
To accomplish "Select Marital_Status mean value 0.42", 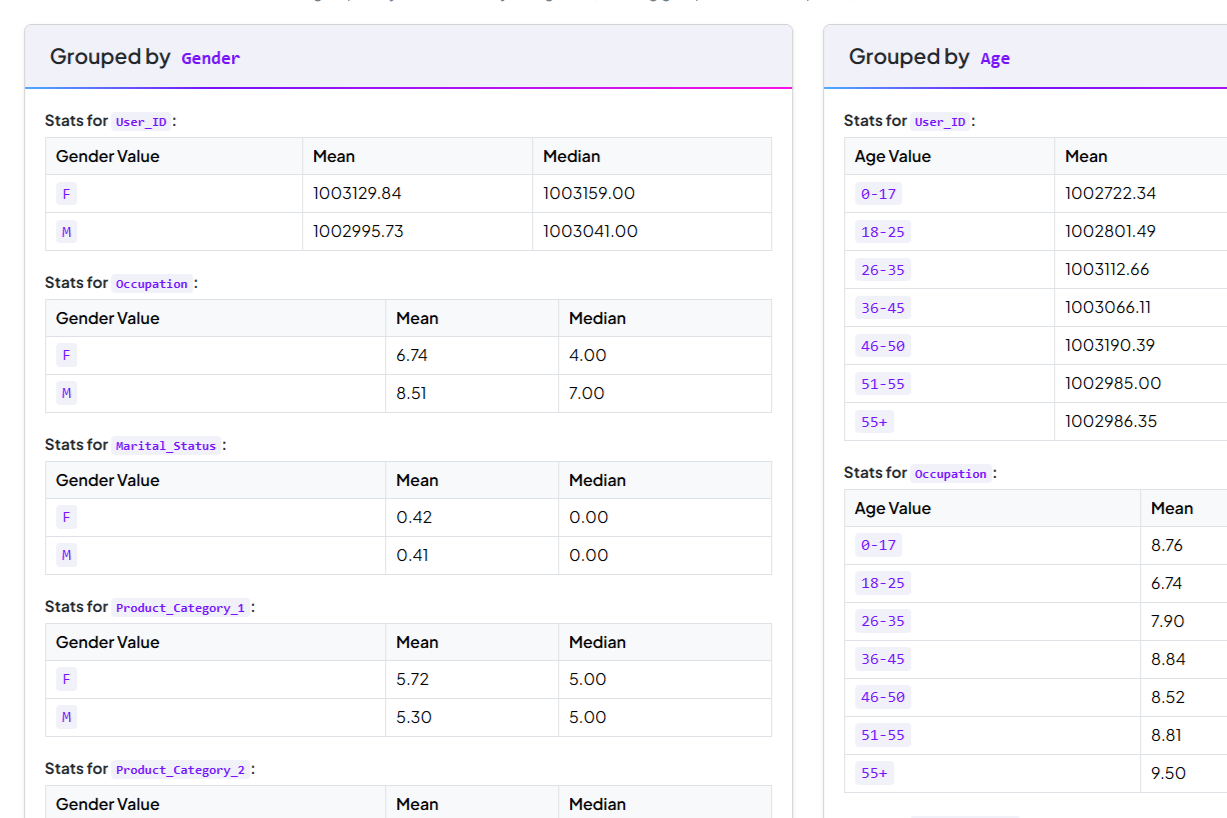I will [x=414, y=517].
